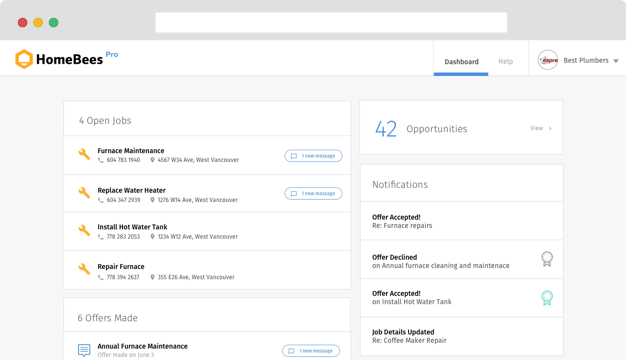Click the red macOS close window button
This screenshot has height=360, width=626.
pos(22,22)
